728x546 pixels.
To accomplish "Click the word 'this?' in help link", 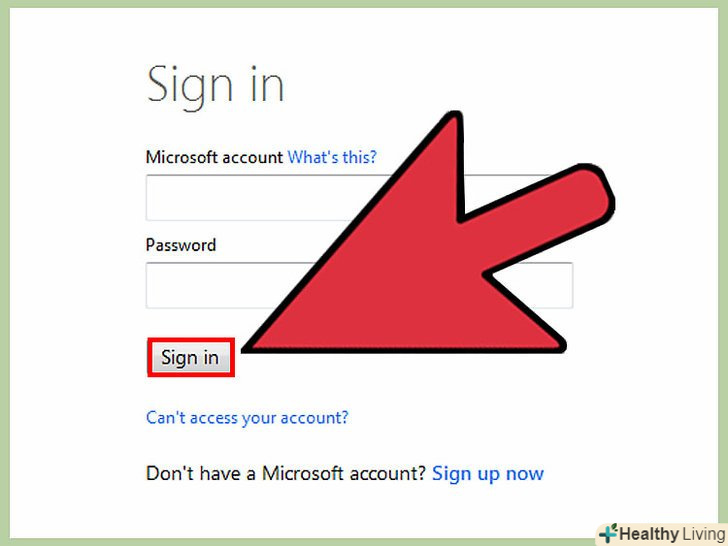I will click(x=359, y=157).
